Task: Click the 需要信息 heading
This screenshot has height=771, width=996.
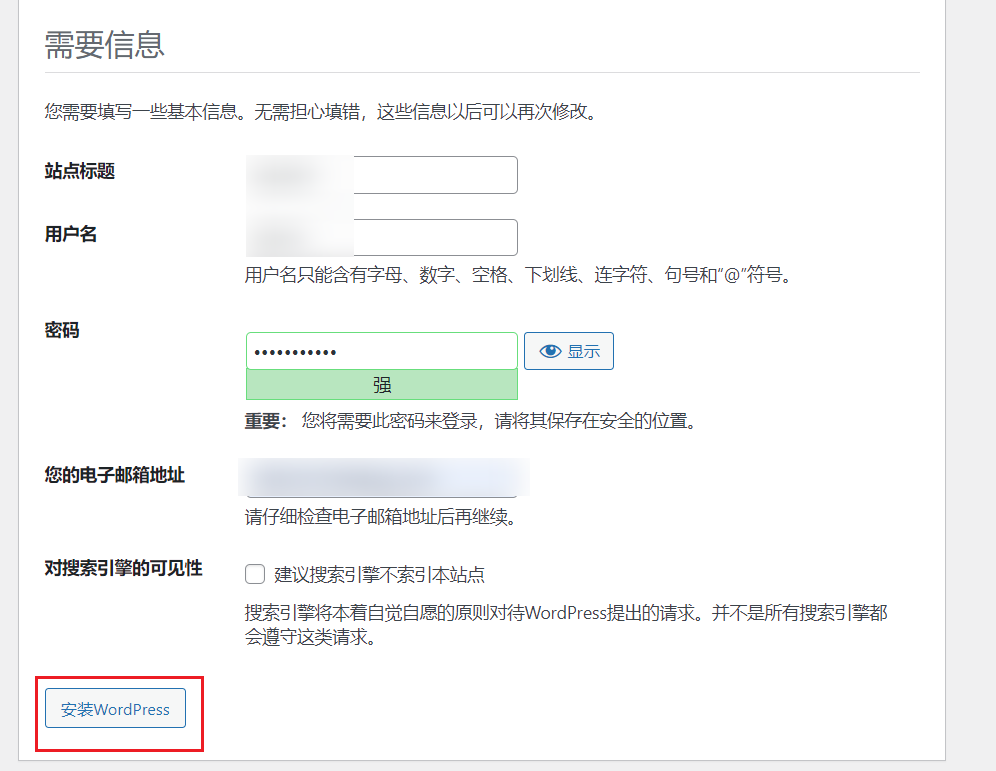Action: point(104,44)
